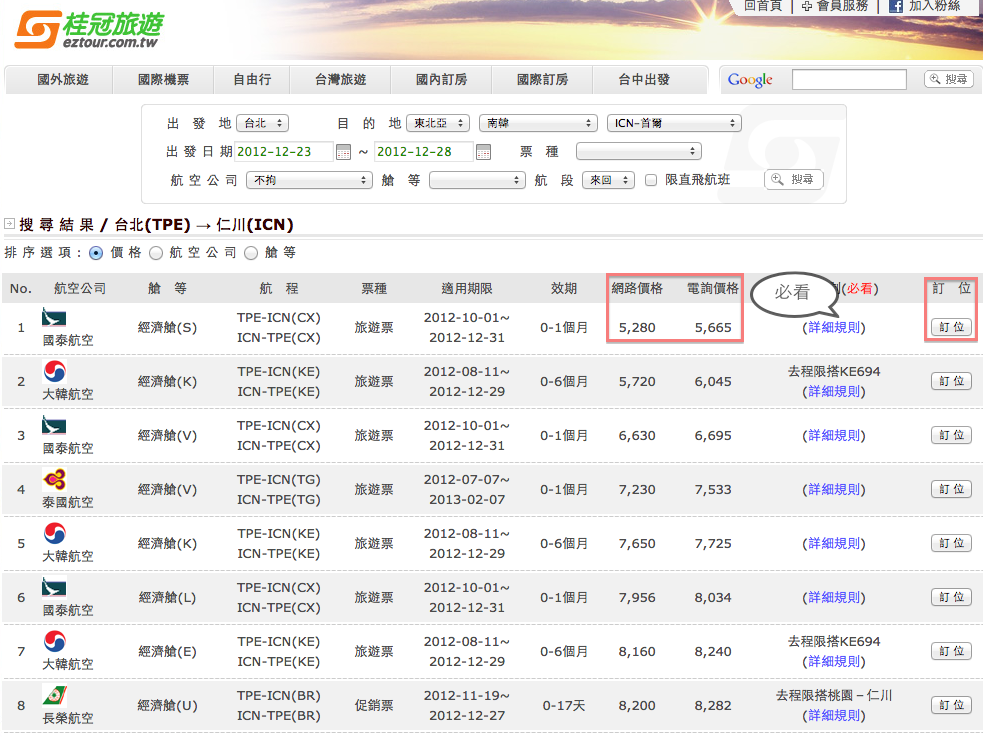Viewport: 983px width, 737px height.
Task: Open destination dropdown ICN-首爾
Action: pos(674,123)
